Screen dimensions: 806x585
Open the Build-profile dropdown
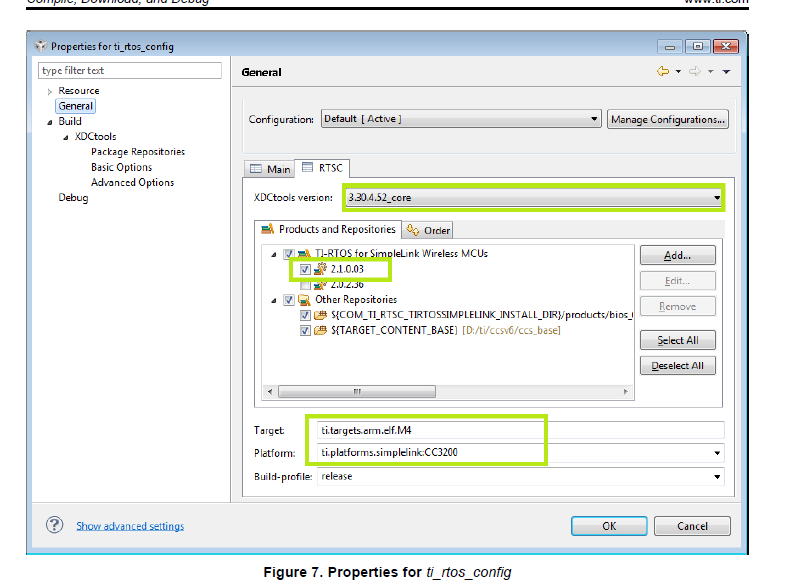521,477
